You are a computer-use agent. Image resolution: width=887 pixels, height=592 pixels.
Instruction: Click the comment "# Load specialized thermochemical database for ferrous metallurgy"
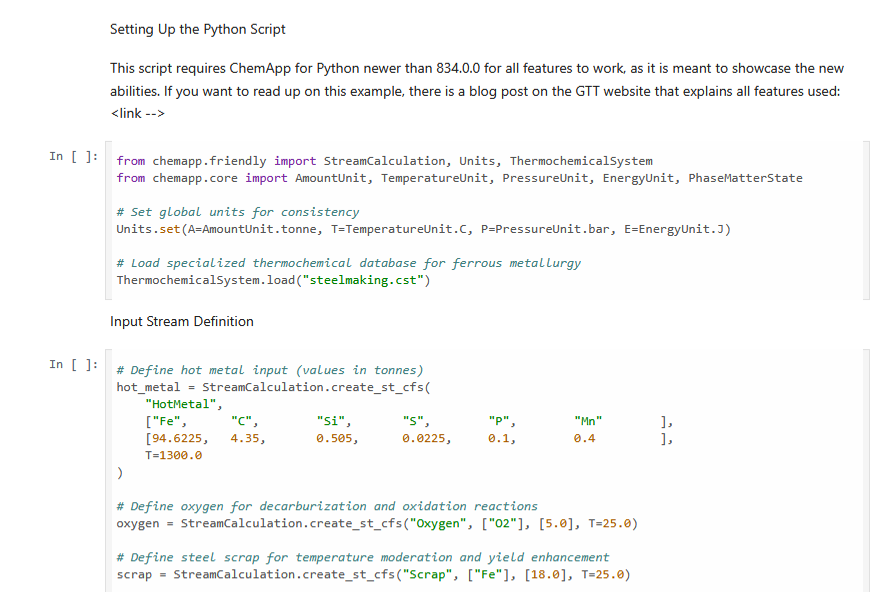pos(348,263)
